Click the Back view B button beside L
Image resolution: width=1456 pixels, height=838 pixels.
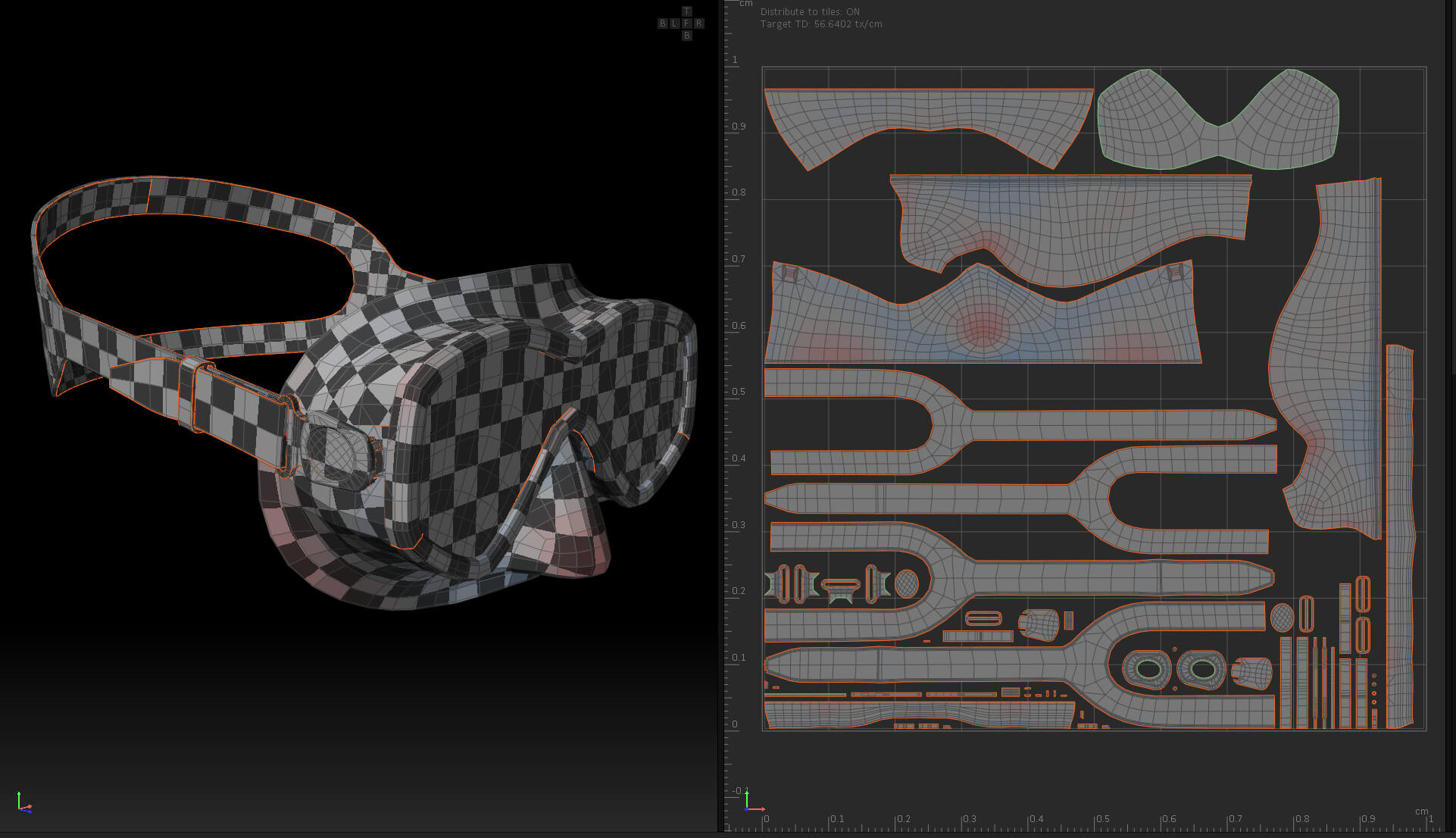coord(662,23)
